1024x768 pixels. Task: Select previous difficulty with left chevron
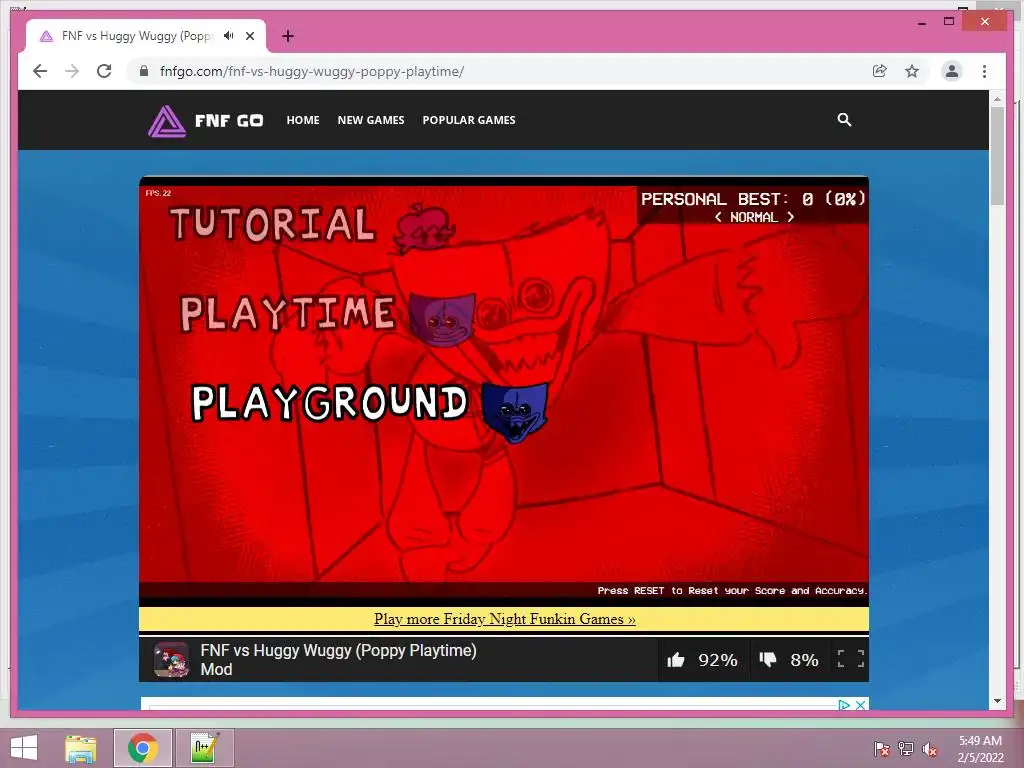pos(718,217)
